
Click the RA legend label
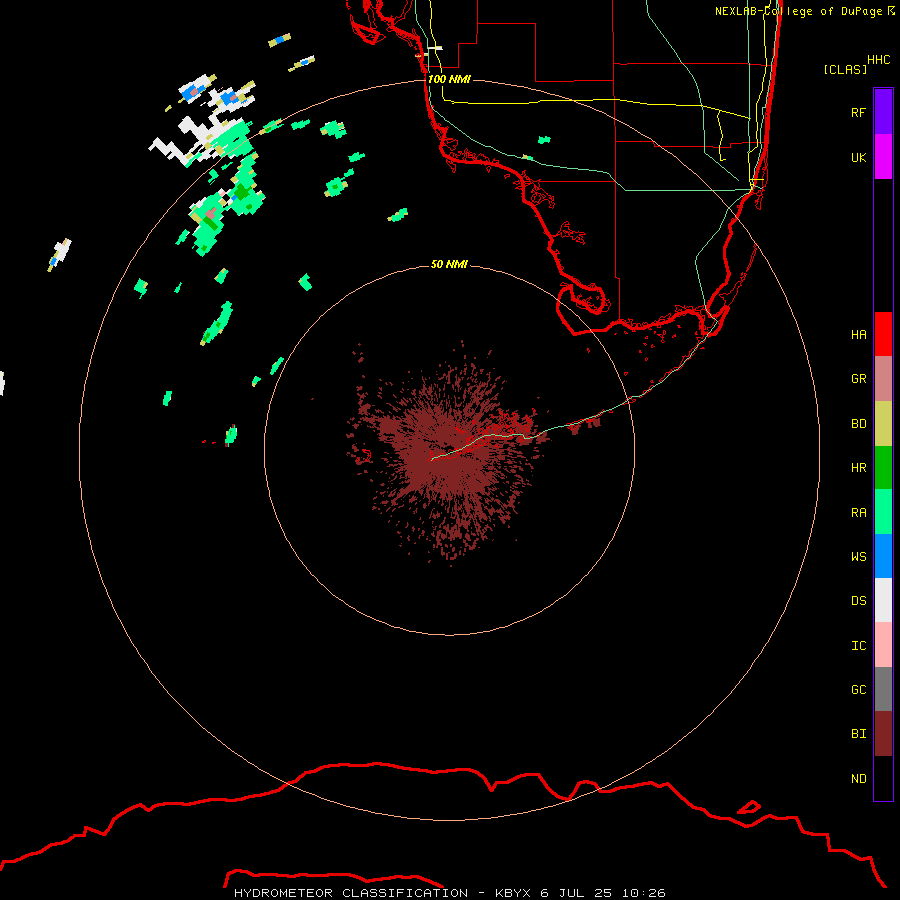tap(858, 512)
